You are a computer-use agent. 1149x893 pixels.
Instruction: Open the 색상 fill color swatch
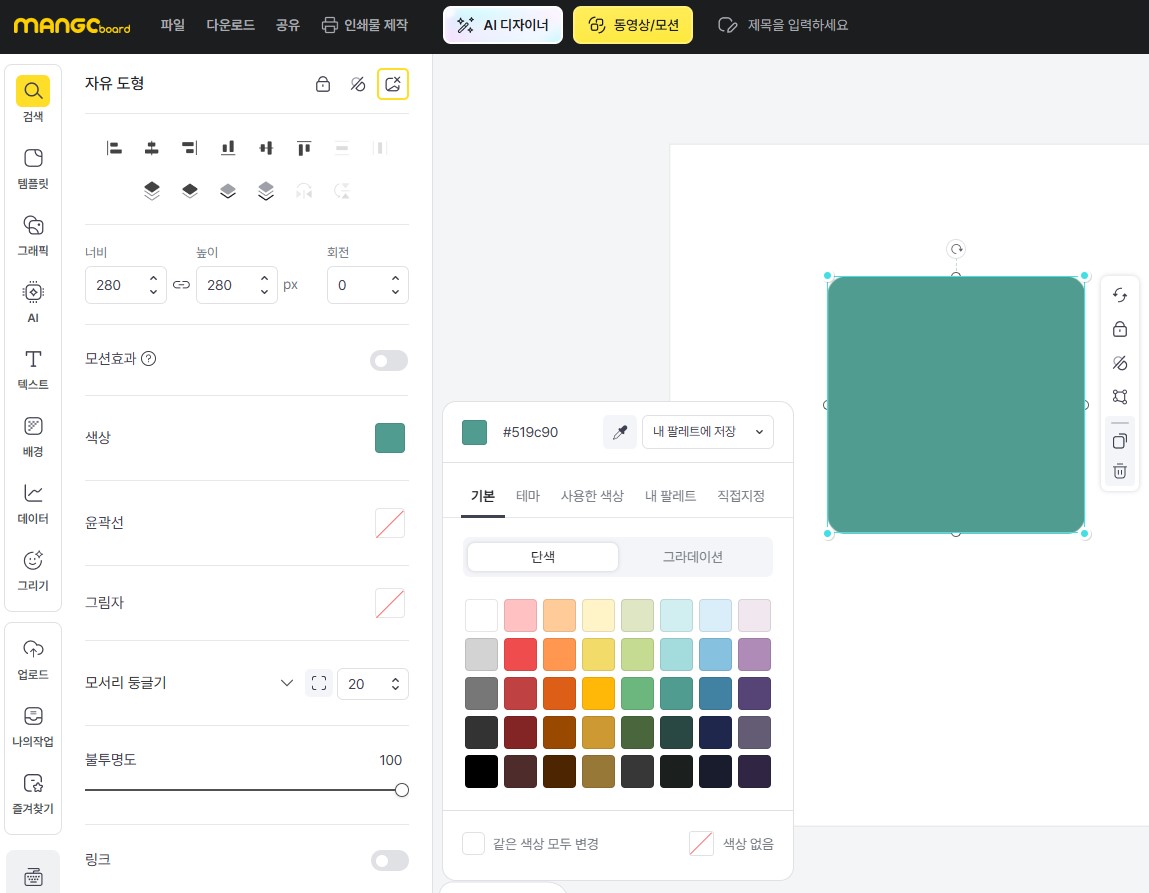[x=390, y=438]
